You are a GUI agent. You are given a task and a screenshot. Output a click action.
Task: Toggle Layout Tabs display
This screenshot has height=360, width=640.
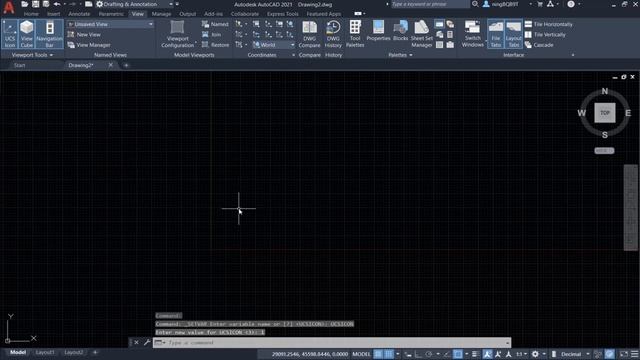(513, 34)
